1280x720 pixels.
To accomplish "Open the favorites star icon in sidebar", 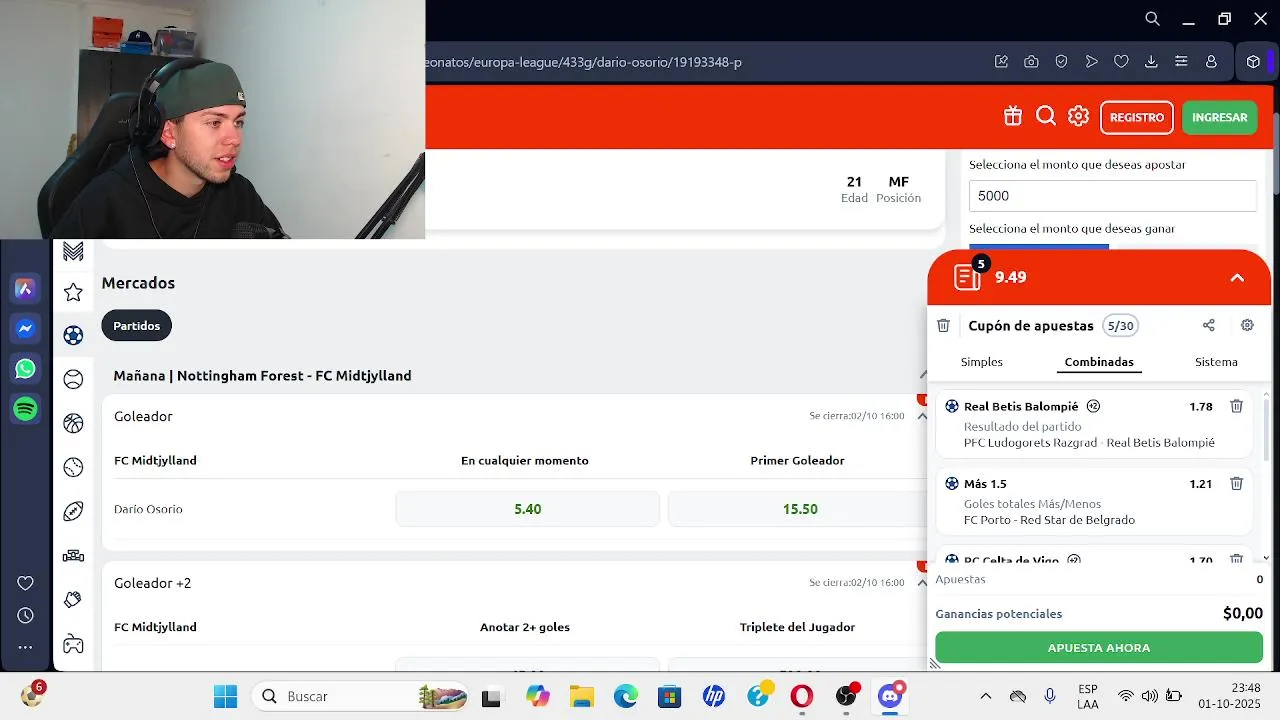I will click(x=73, y=292).
